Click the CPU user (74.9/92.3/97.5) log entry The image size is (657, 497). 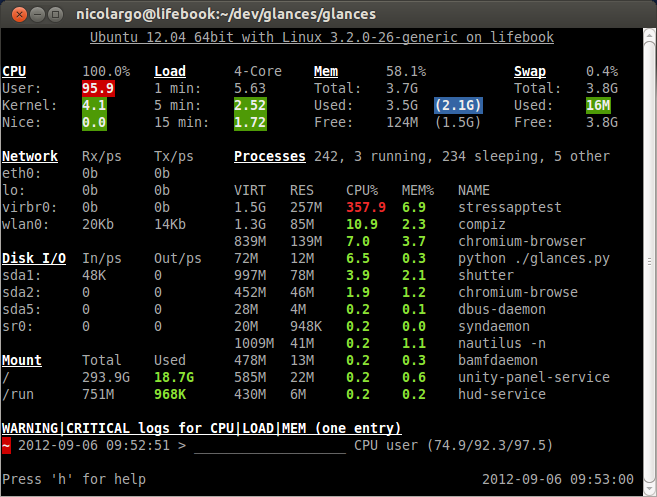tap(453, 445)
